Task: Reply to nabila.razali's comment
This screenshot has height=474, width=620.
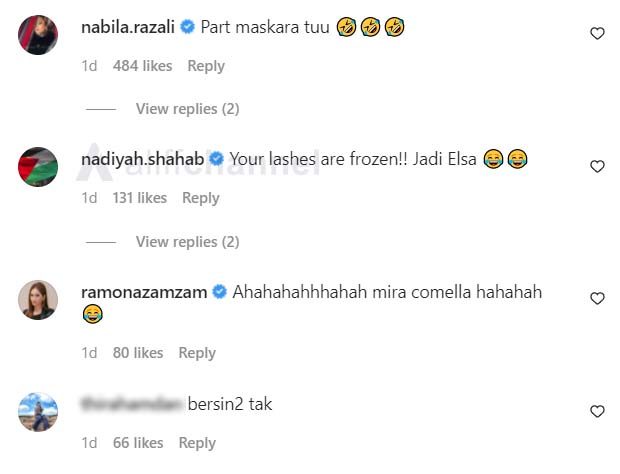Action: [206, 66]
